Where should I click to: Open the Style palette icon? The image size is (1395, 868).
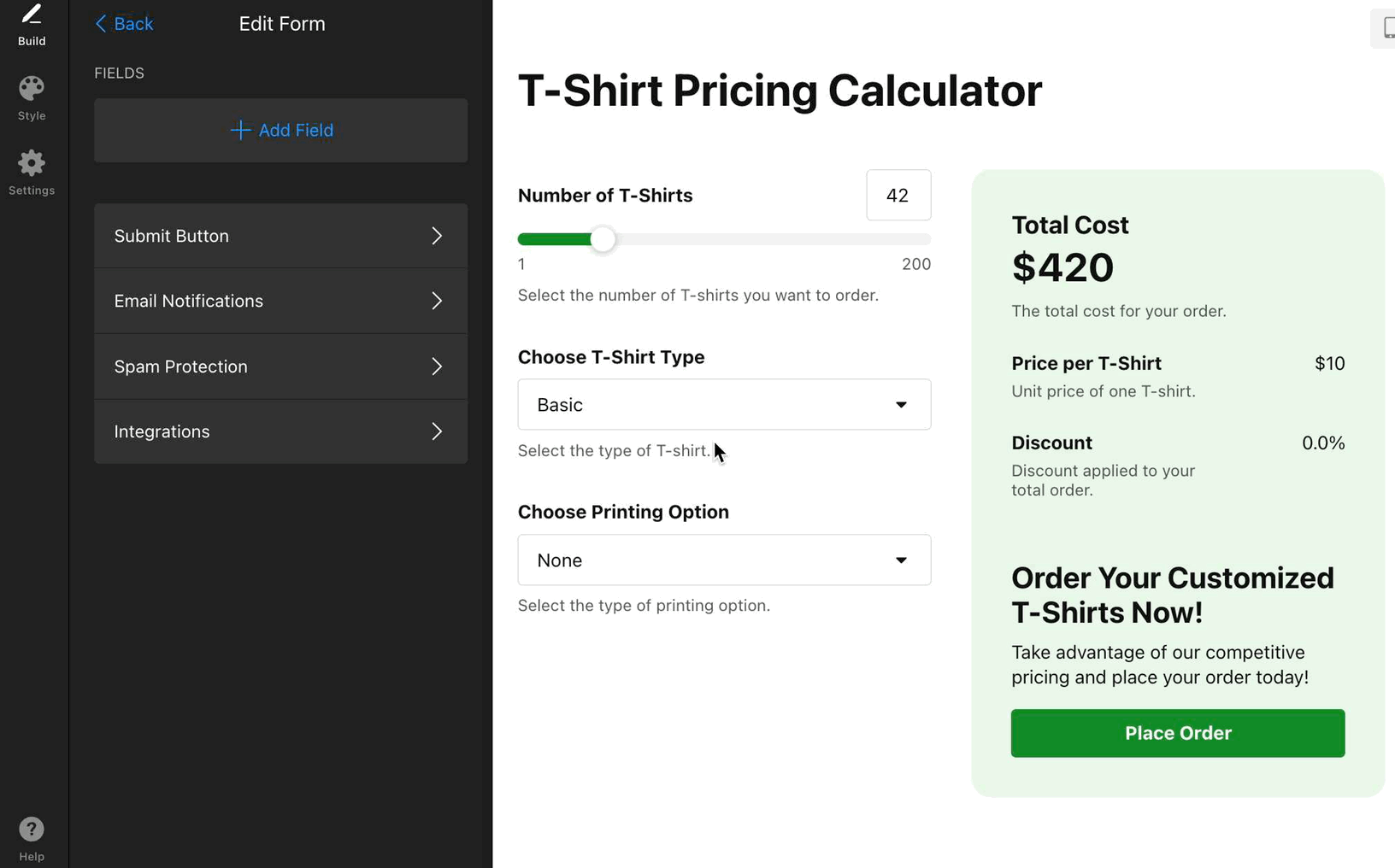(x=32, y=89)
